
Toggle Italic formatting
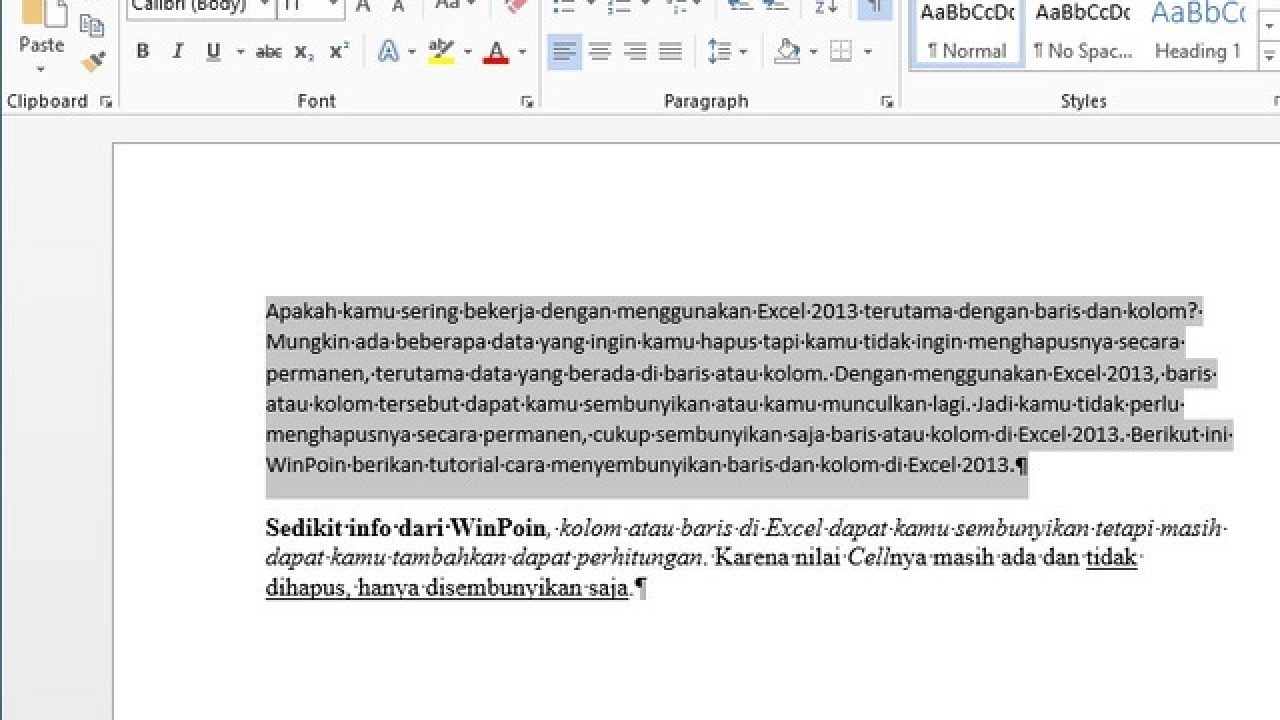coord(178,52)
